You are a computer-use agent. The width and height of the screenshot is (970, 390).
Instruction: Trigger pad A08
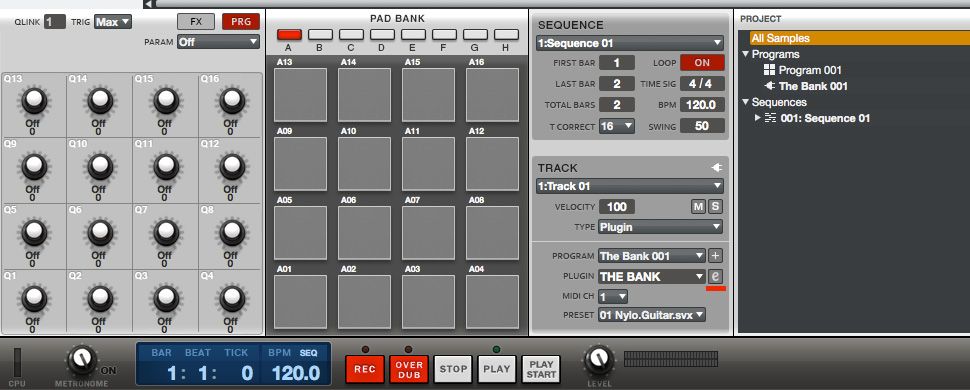[492, 233]
